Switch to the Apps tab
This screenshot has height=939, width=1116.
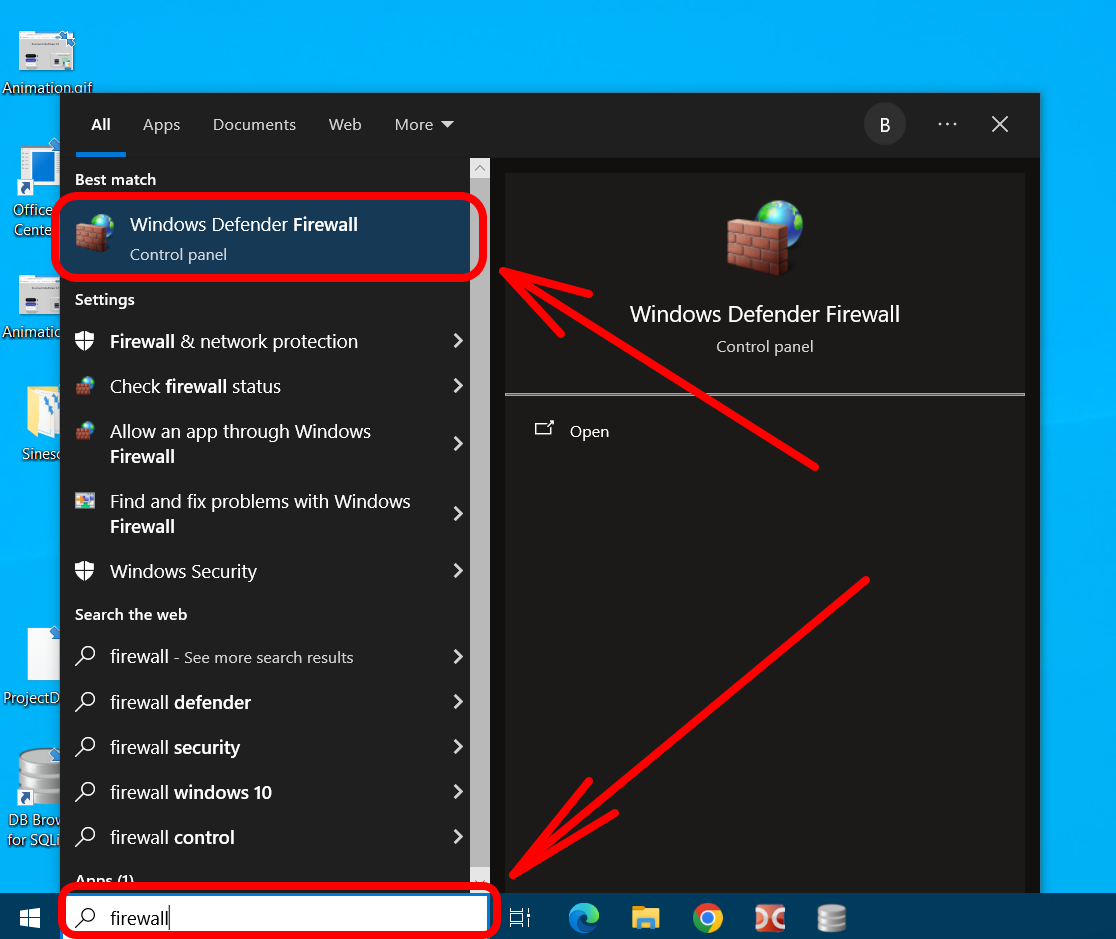[161, 125]
